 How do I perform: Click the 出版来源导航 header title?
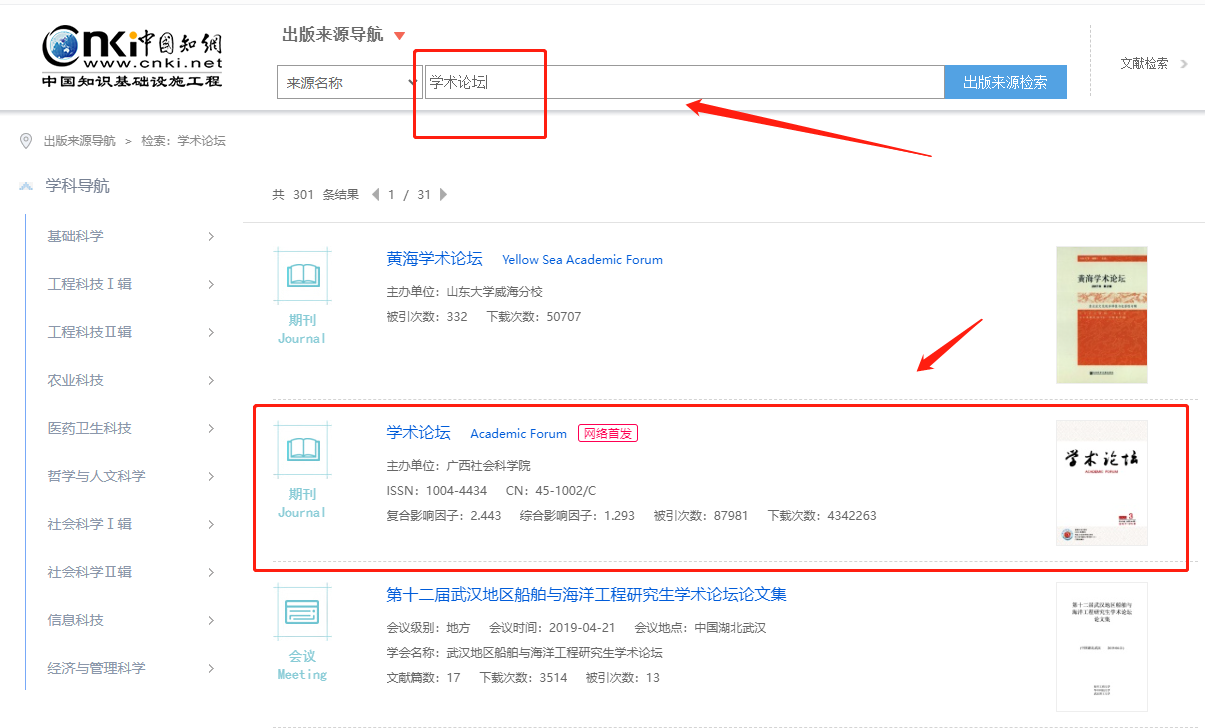[x=333, y=35]
